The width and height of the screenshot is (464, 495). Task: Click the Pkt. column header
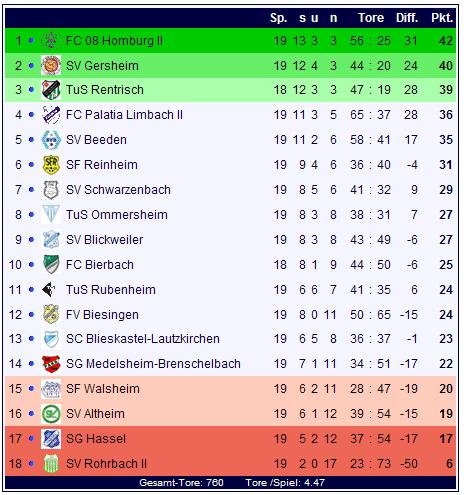(x=442, y=18)
